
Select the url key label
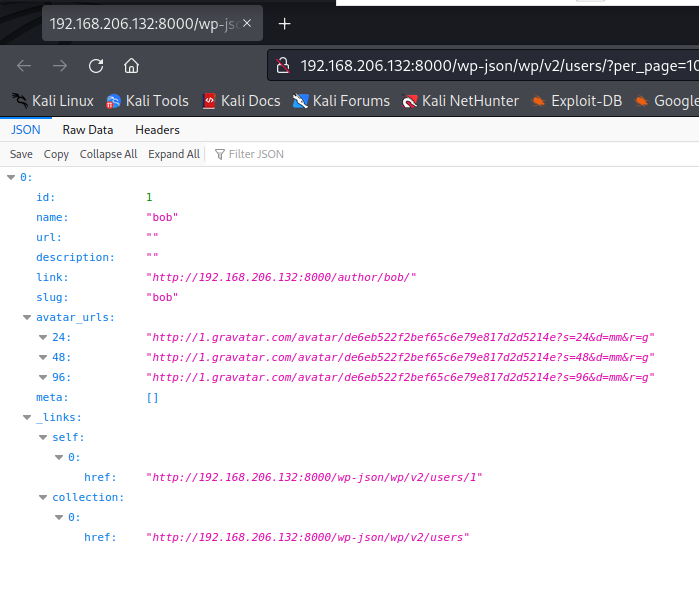tap(49, 237)
